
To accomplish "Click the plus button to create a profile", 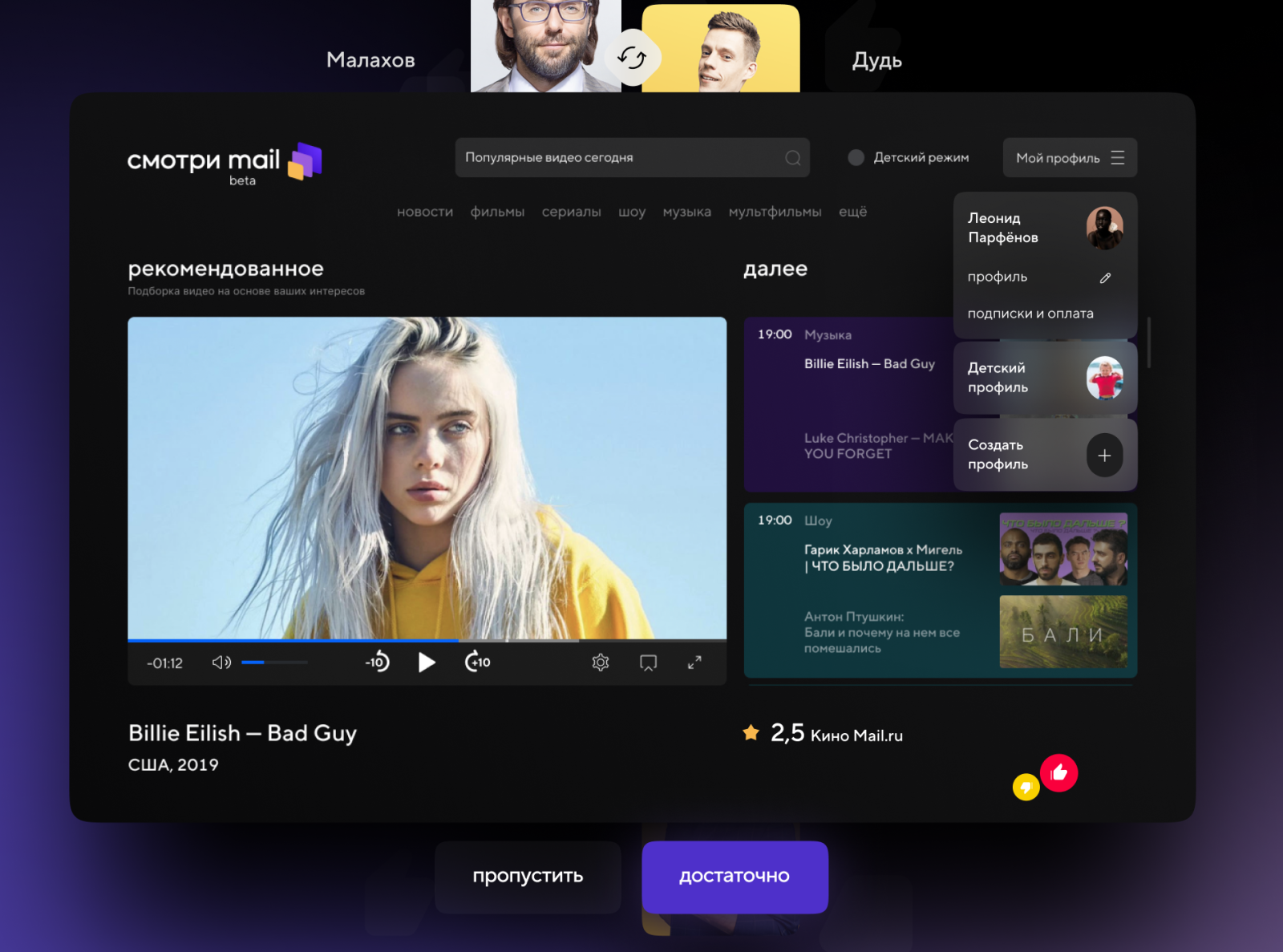I will point(1104,456).
